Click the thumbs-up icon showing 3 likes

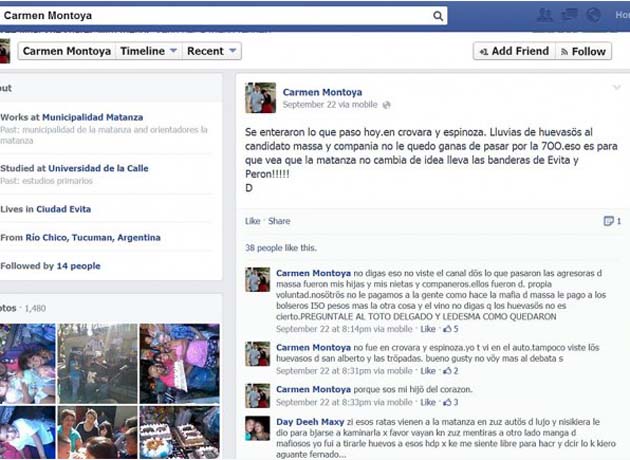pyautogui.click(x=446, y=402)
